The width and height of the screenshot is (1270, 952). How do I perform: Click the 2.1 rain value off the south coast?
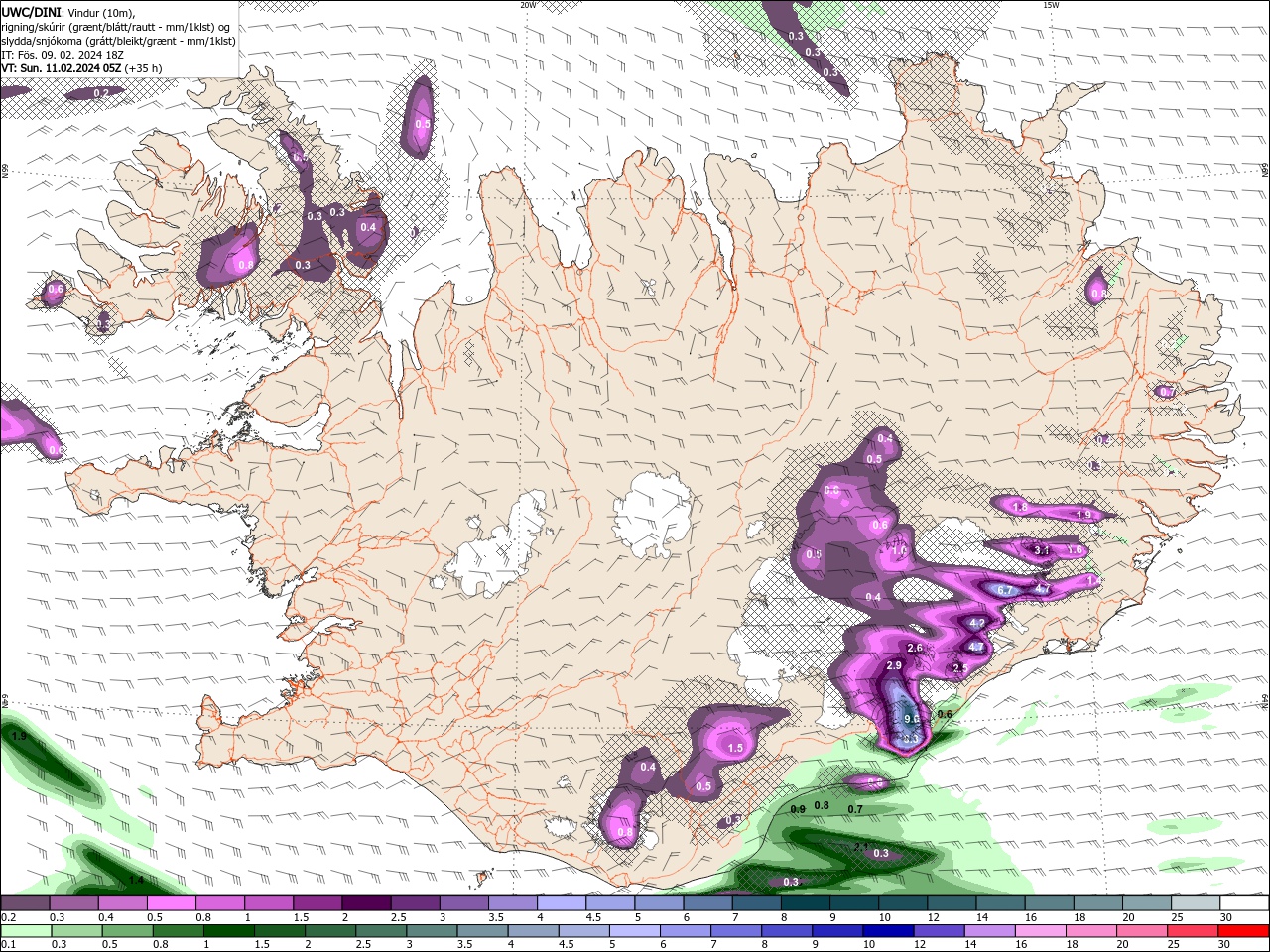(x=861, y=846)
